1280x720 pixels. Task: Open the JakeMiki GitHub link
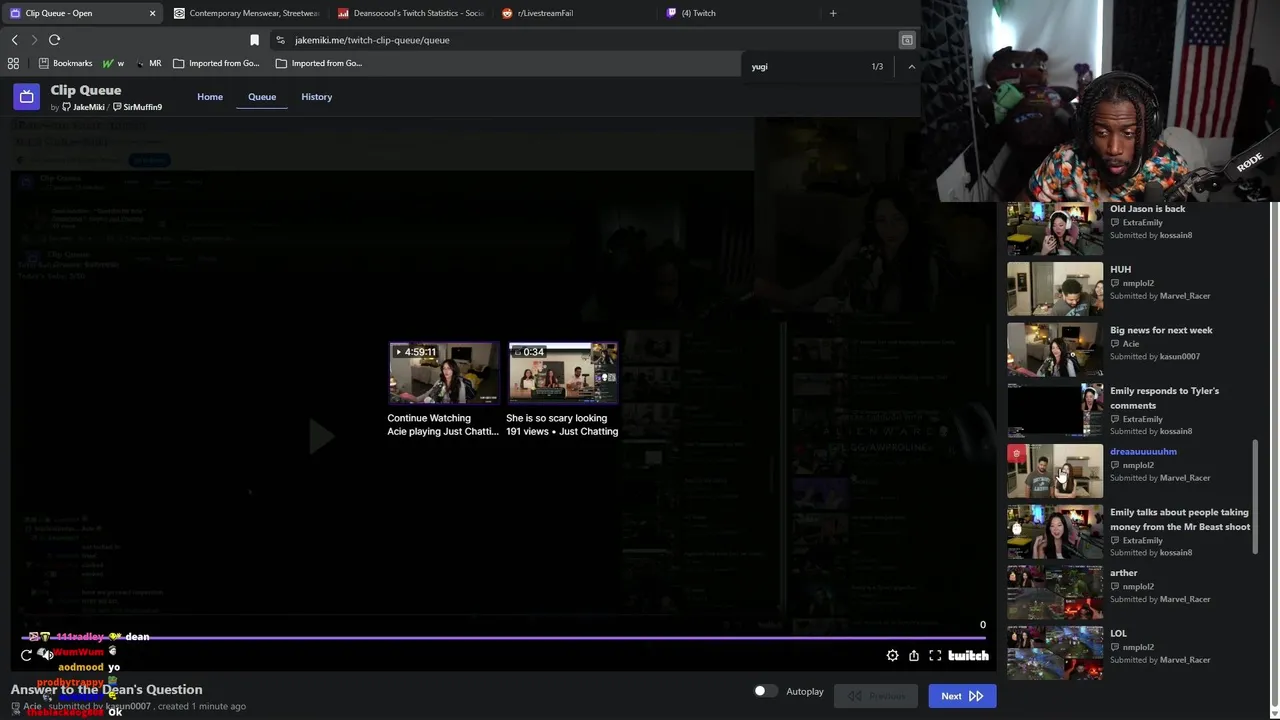(x=83, y=107)
